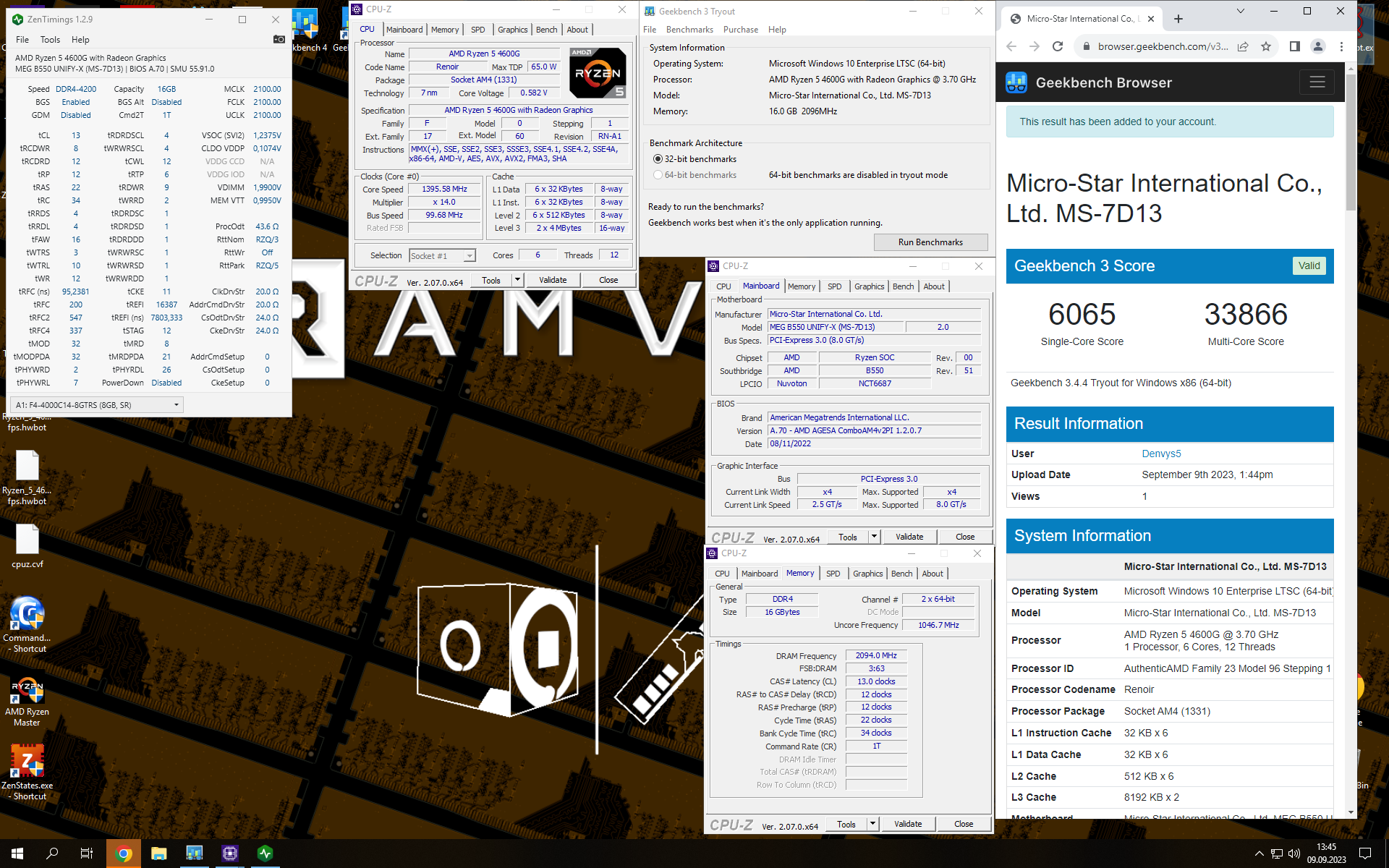Open ZenTimings DIMM slot dropdown
The image size is (1389, 868).
click(x=97, y=405)
